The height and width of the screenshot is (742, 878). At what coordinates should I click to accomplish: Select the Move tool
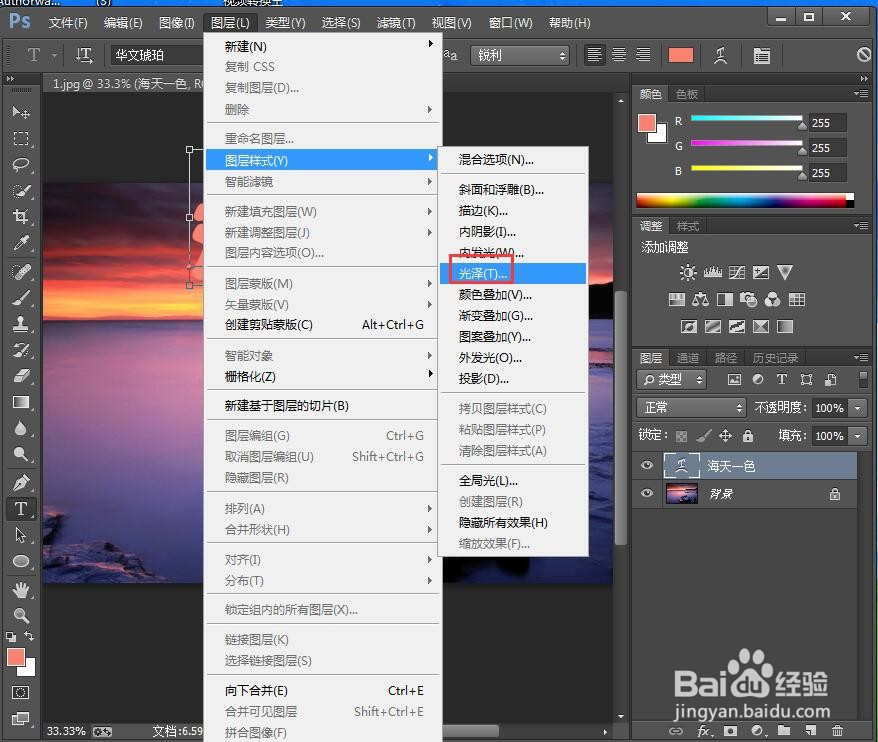(x=21, y=112)
